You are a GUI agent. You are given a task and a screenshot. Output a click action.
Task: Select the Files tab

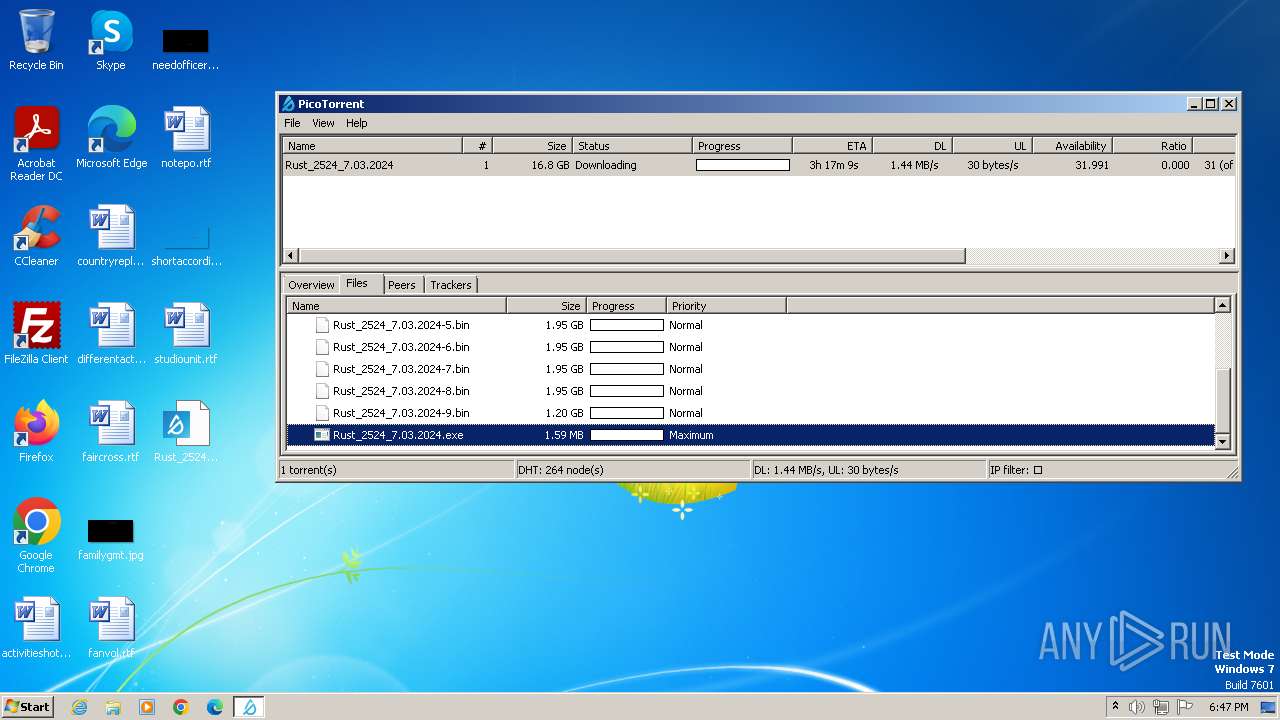(357, 284)
